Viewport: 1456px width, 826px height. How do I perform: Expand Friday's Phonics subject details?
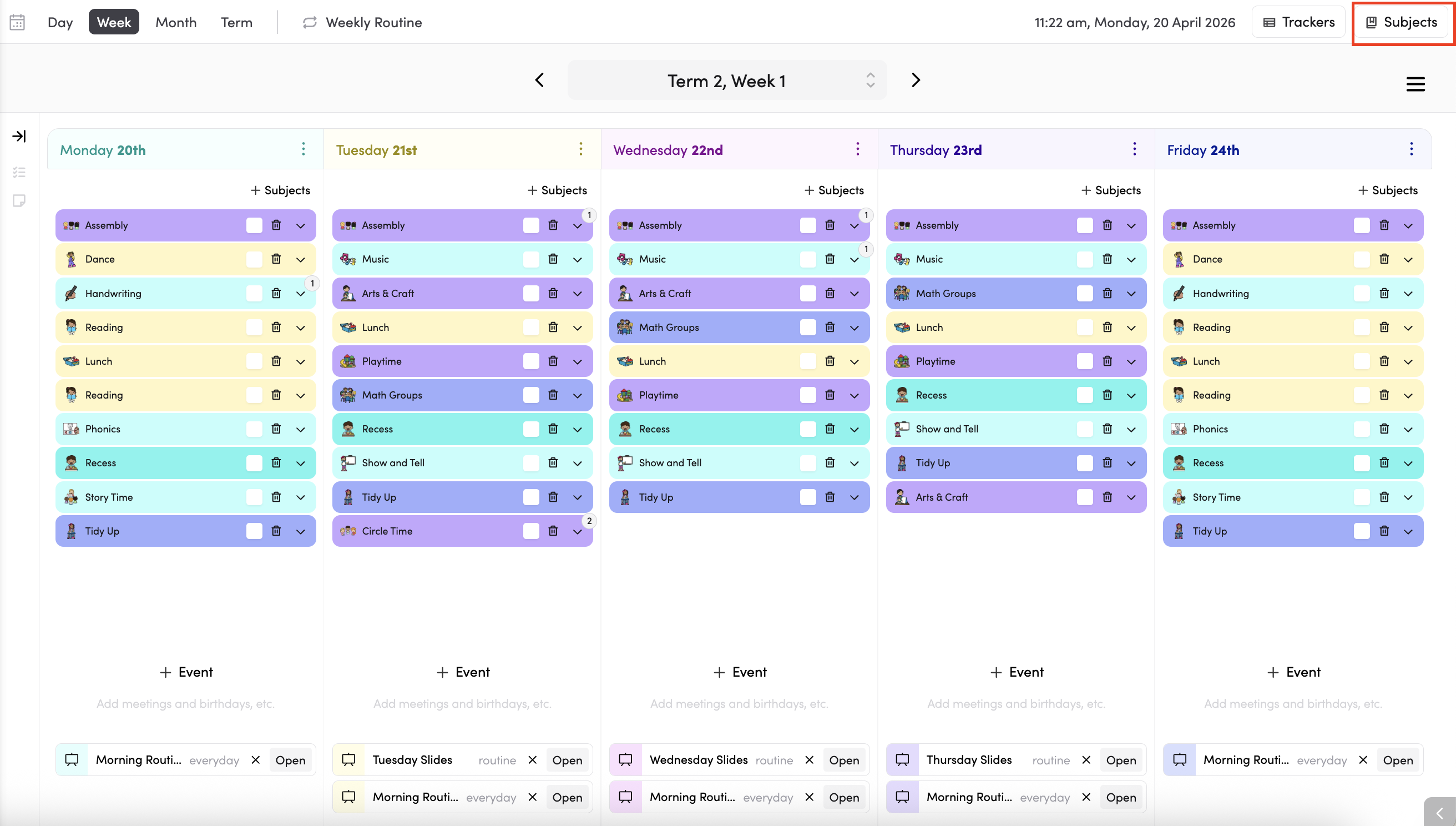[x=1408, y=430]
